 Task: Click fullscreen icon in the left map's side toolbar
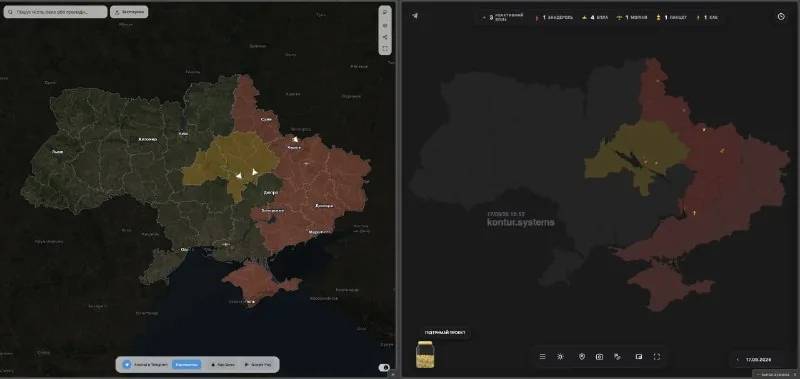pyautogui.click(x=385, y=48)
